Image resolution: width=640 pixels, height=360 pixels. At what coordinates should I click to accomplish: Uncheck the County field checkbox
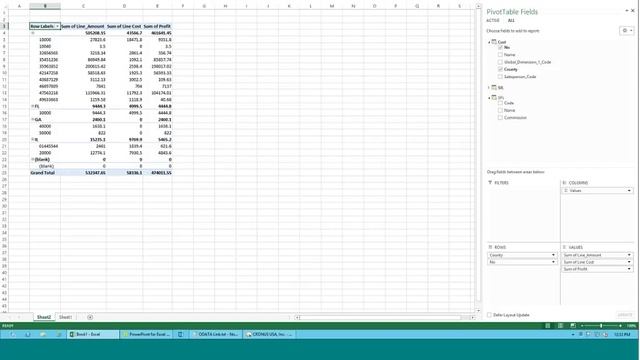500,69
